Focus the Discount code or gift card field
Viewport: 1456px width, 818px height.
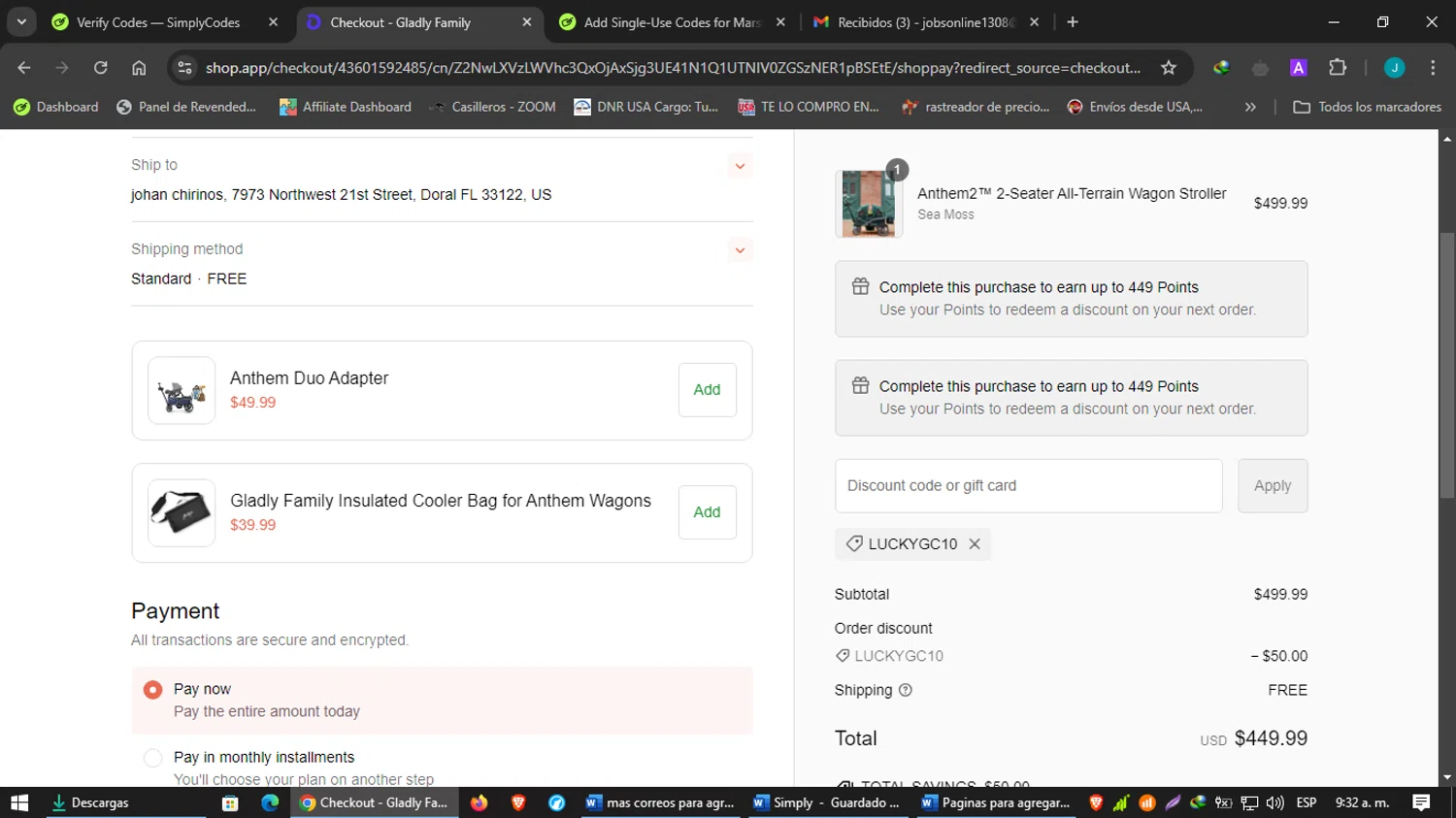(1028, 486)
